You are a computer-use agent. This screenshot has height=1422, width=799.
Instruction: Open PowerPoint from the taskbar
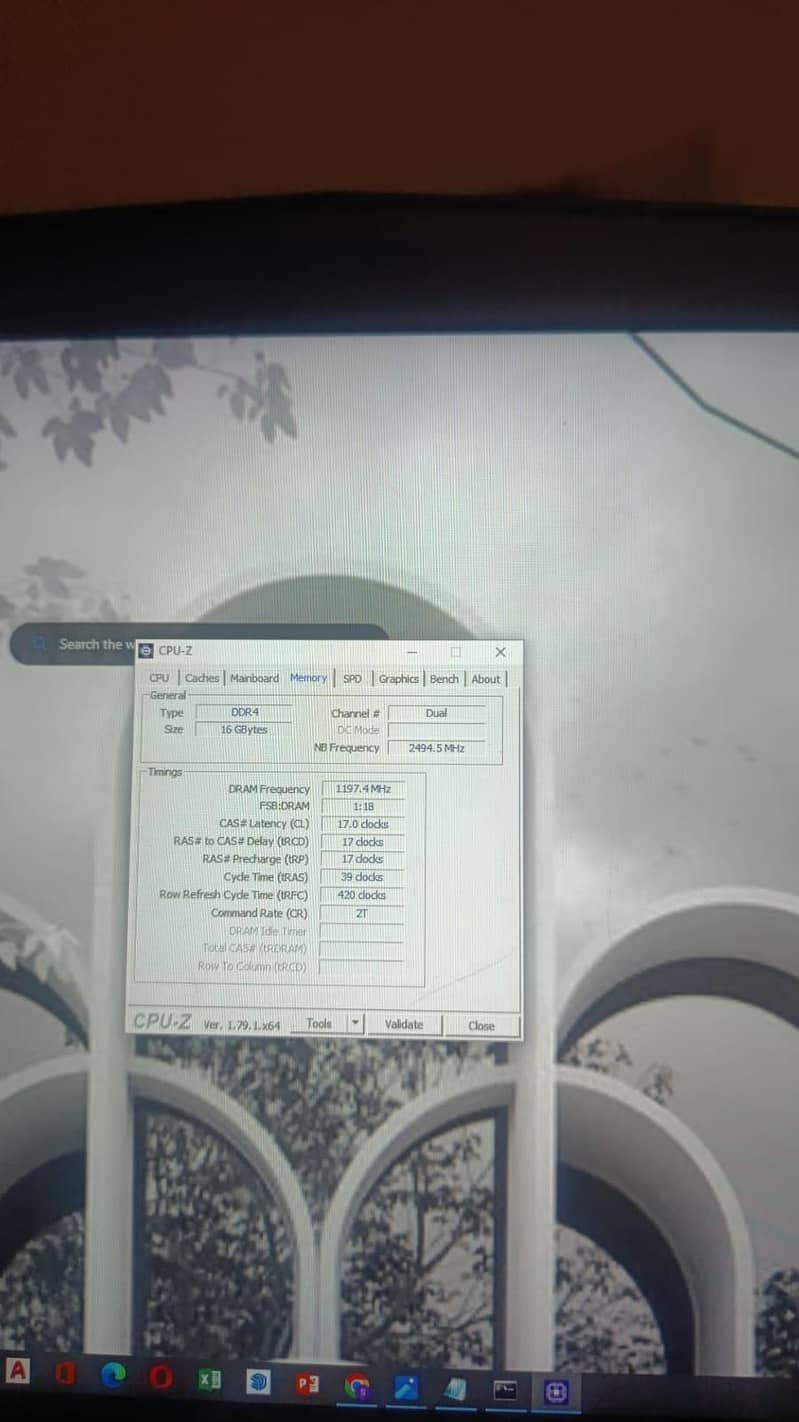click(308, 1385)
